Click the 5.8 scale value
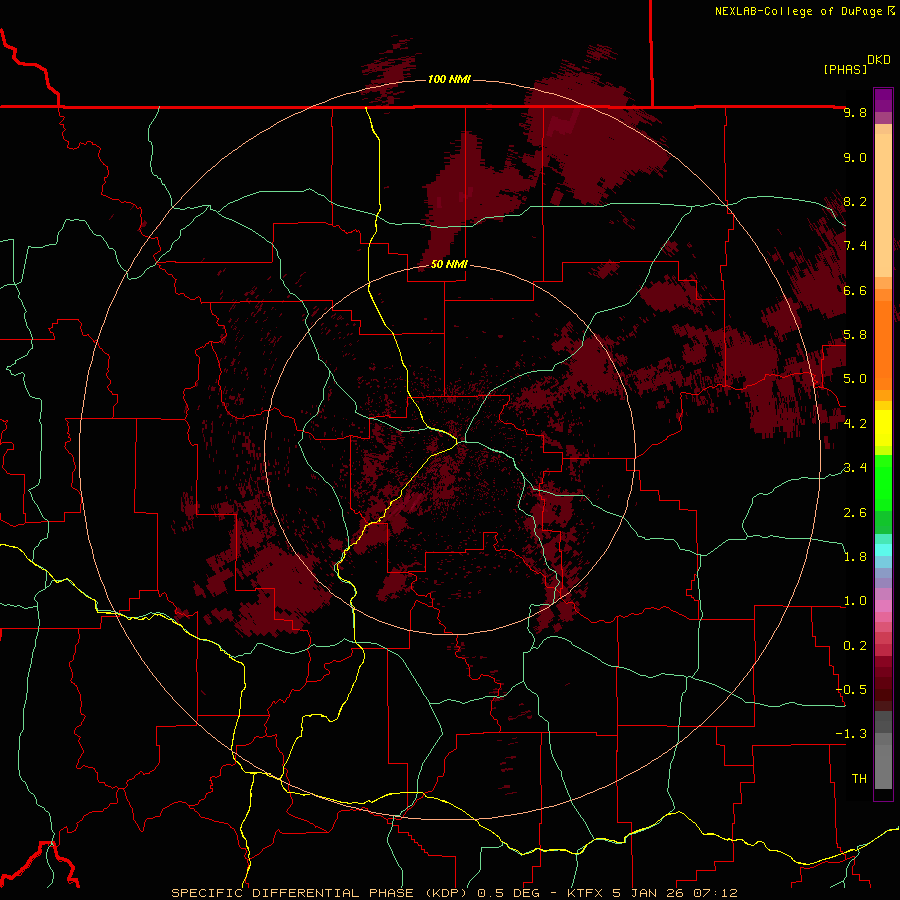 tap(855, 335)
